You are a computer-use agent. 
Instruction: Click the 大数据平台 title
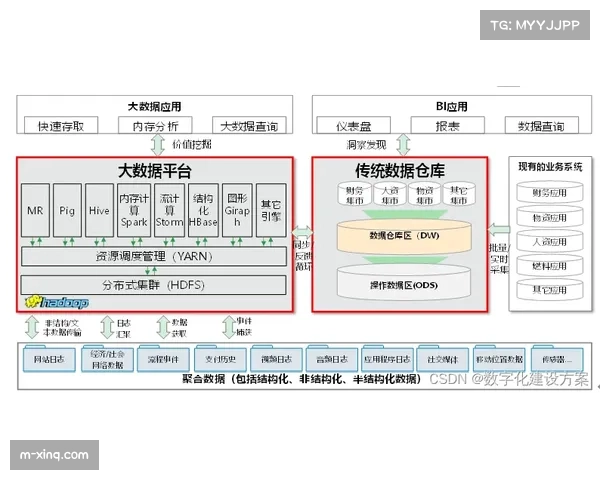coord(155,171)
